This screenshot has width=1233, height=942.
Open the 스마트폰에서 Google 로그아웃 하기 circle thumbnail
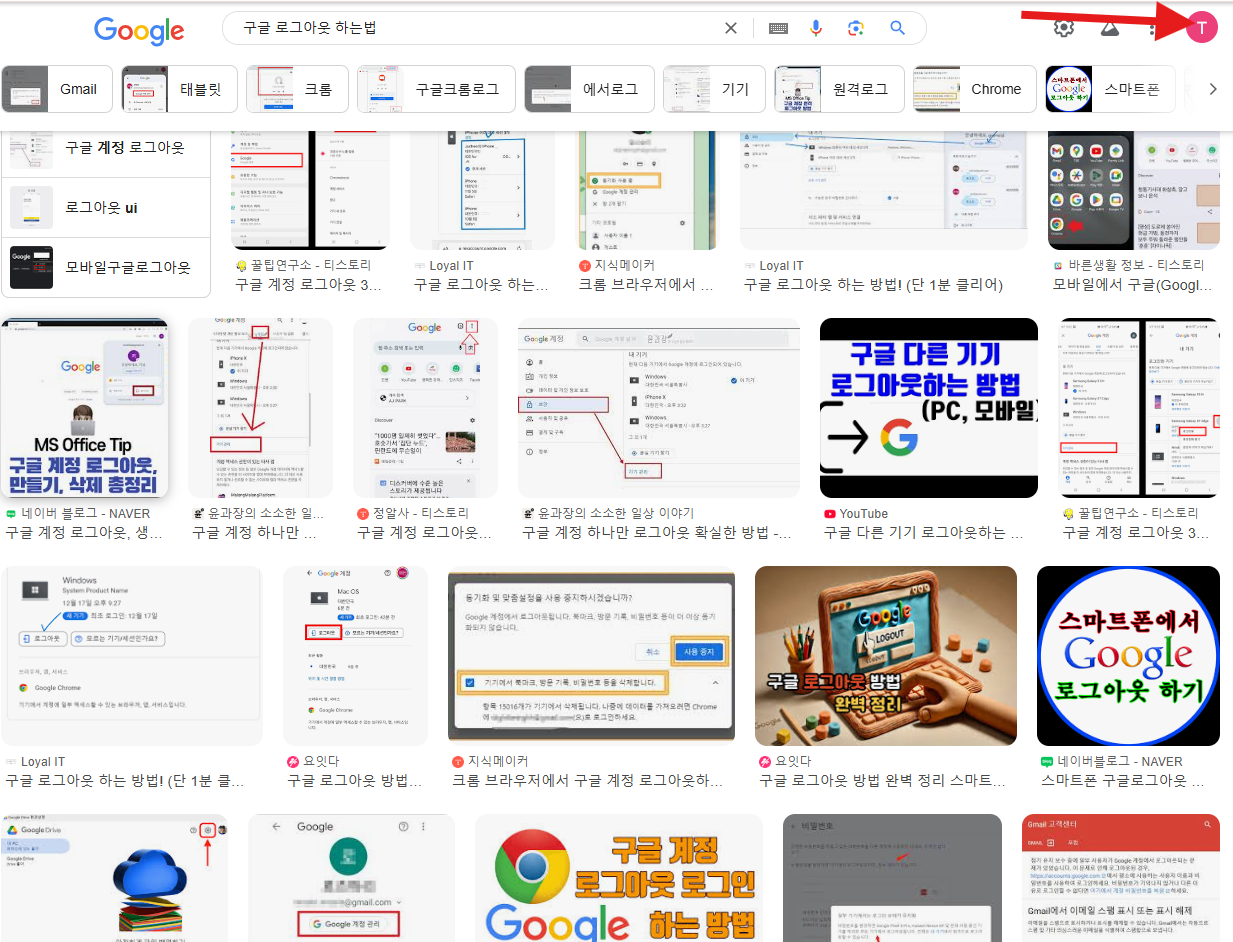1128,656
